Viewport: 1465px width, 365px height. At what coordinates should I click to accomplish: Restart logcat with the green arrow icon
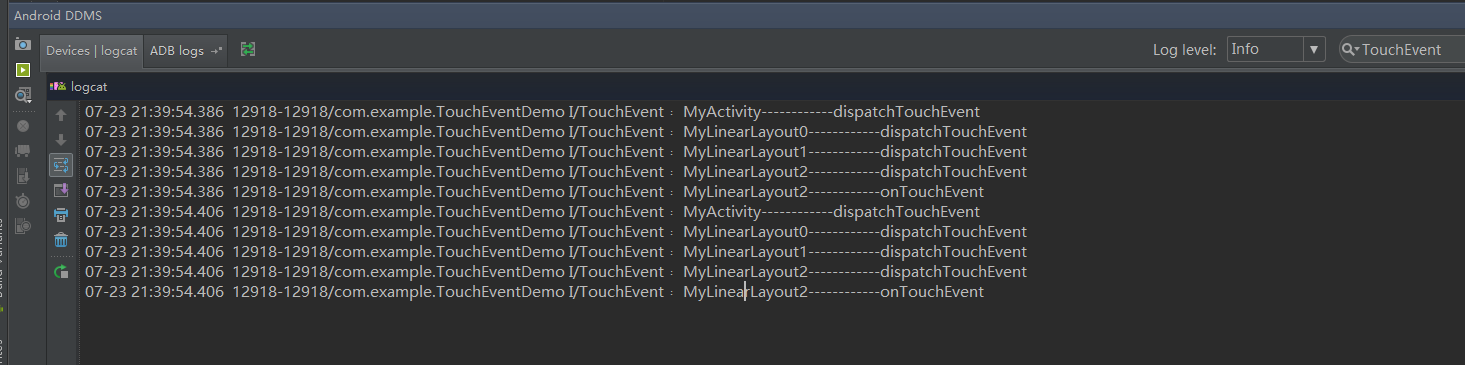pyautogui.click(x=61, y=271)
